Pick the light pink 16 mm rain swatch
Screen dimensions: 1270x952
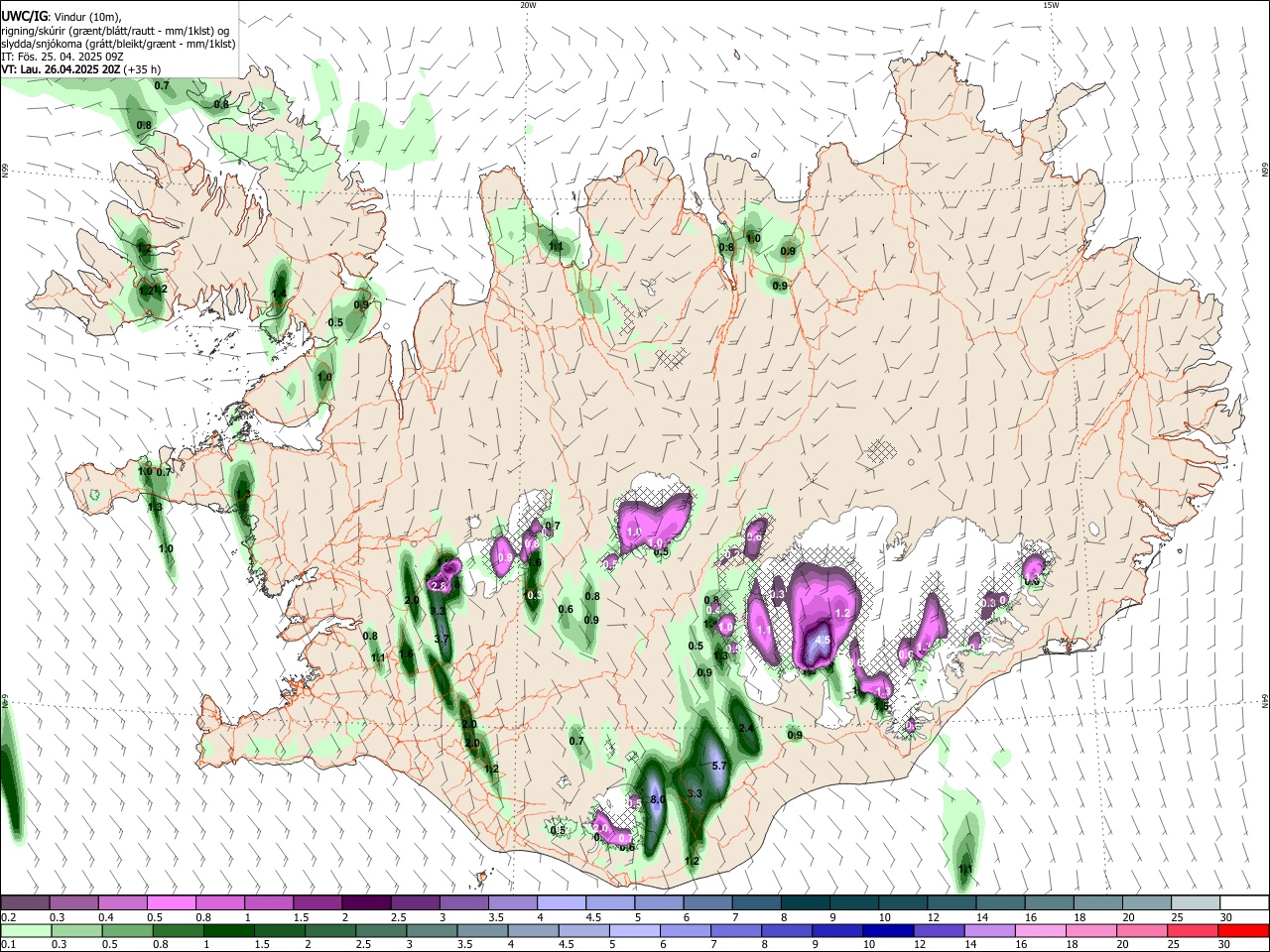[1039, 931]
